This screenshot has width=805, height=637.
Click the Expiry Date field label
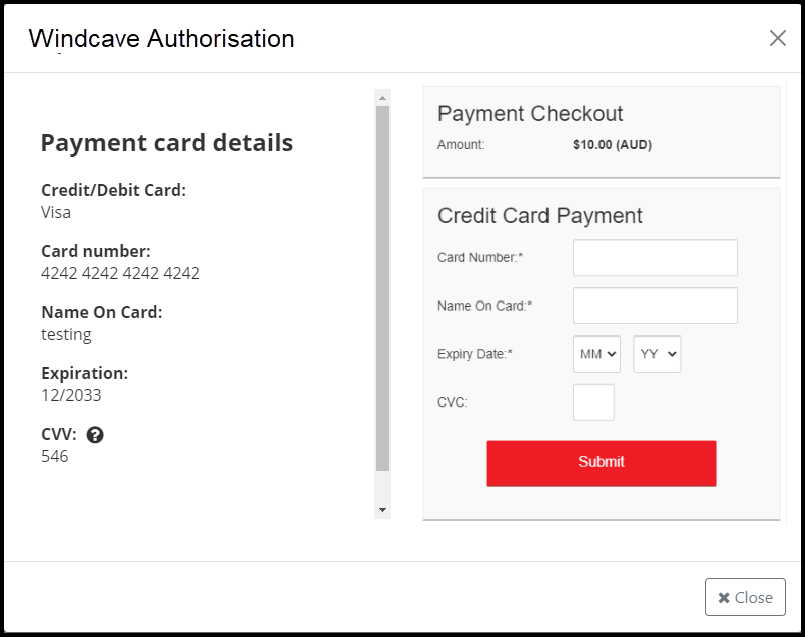click(x=474, y=354)
